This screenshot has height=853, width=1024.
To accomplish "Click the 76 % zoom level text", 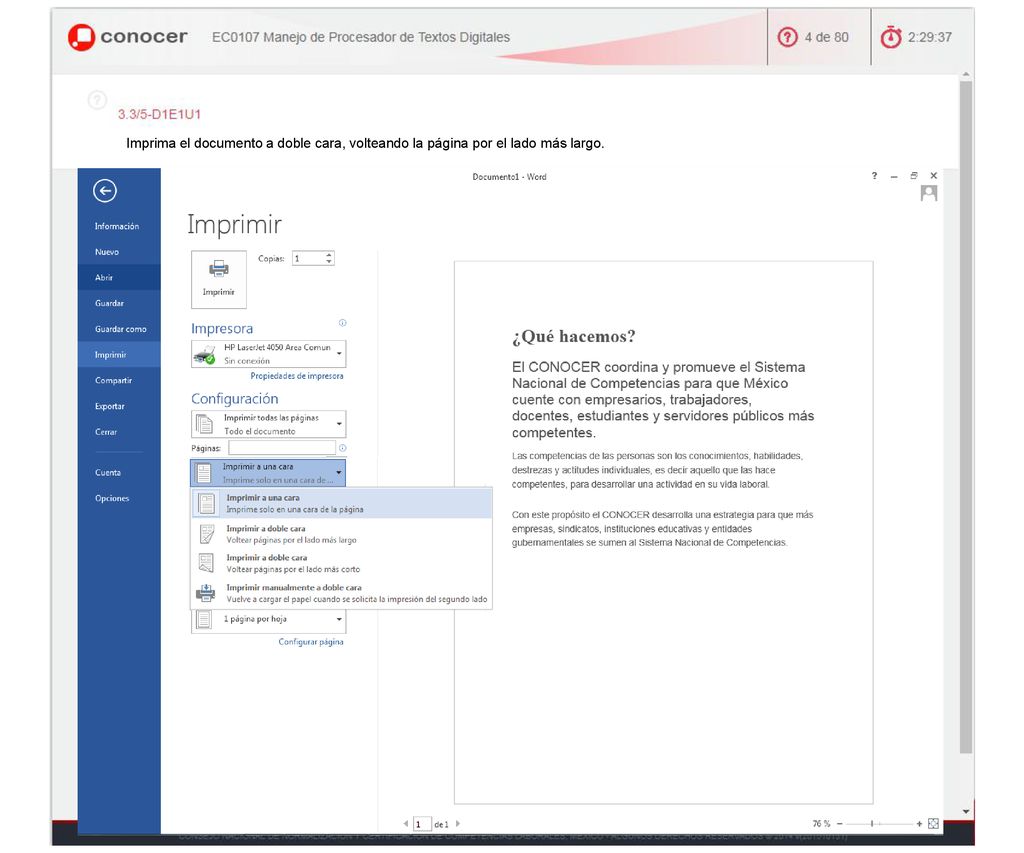I will point(821,824).
